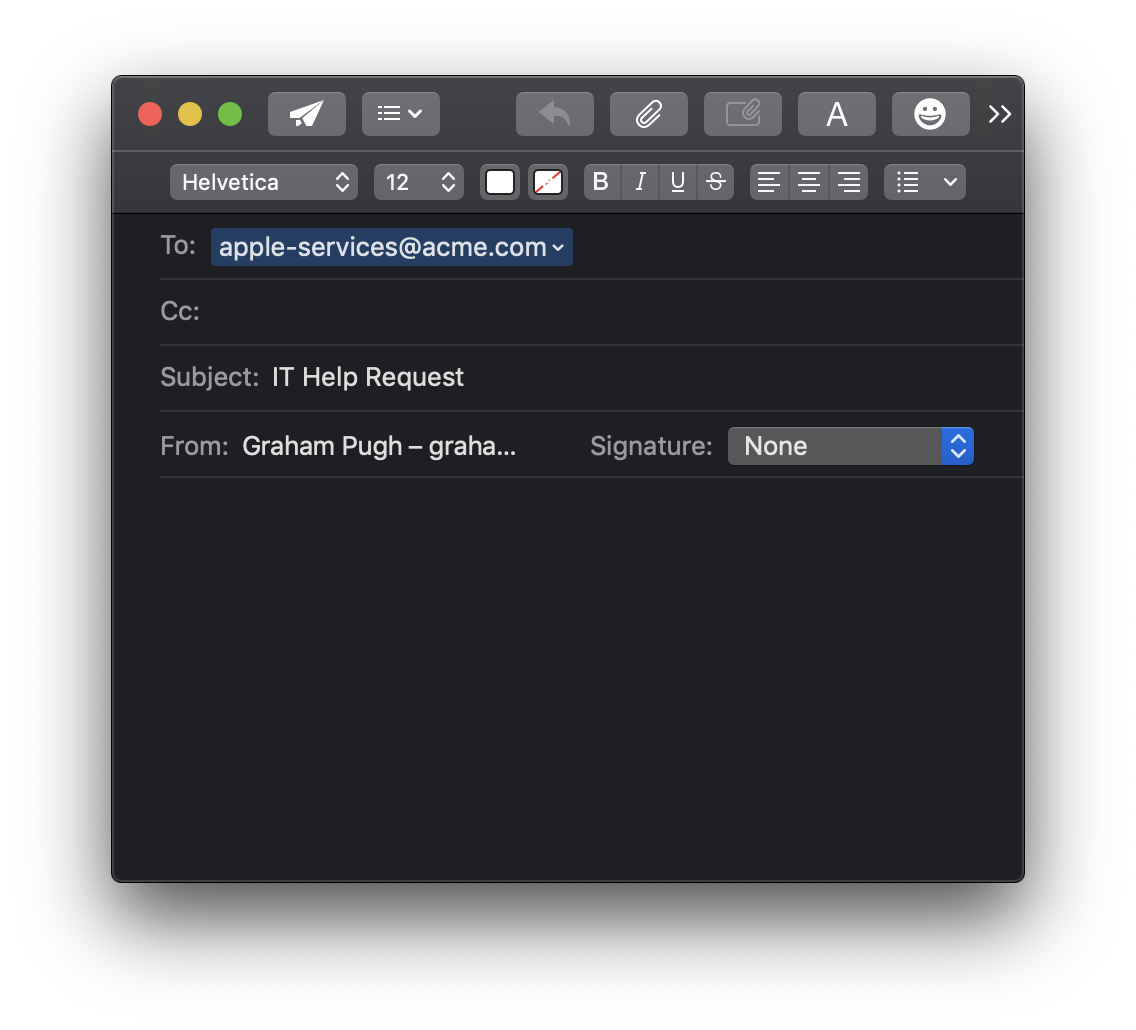
Task: Align text to the right
Action: (848, 182)
